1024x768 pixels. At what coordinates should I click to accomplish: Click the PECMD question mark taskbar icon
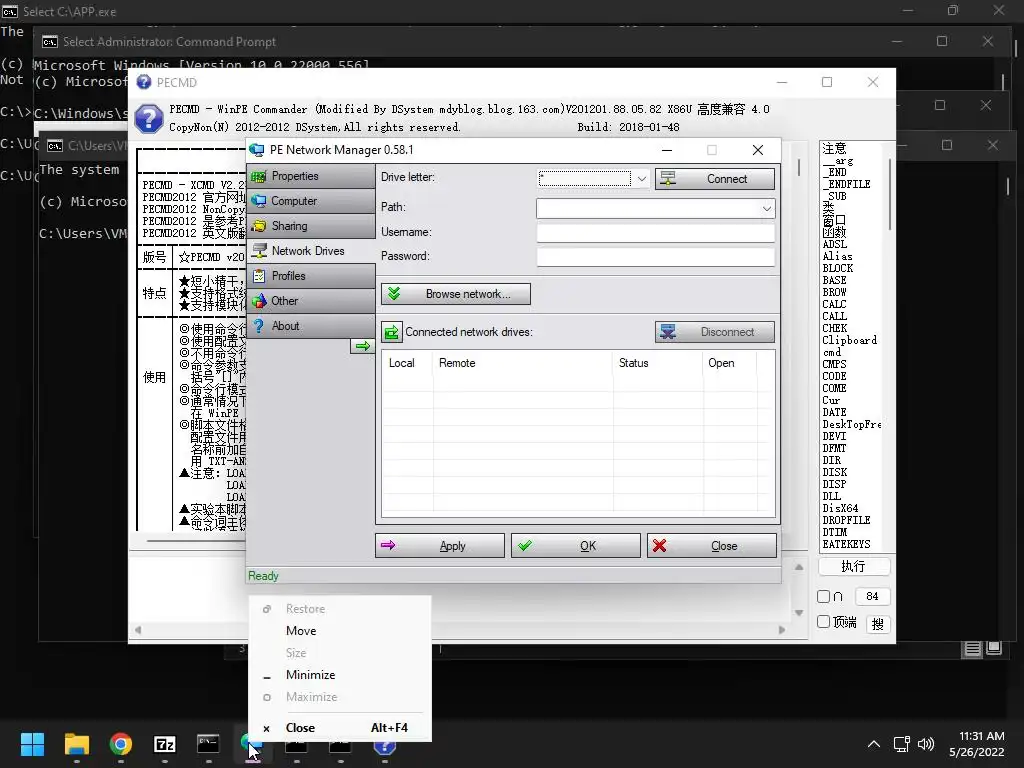click(385, 746)
